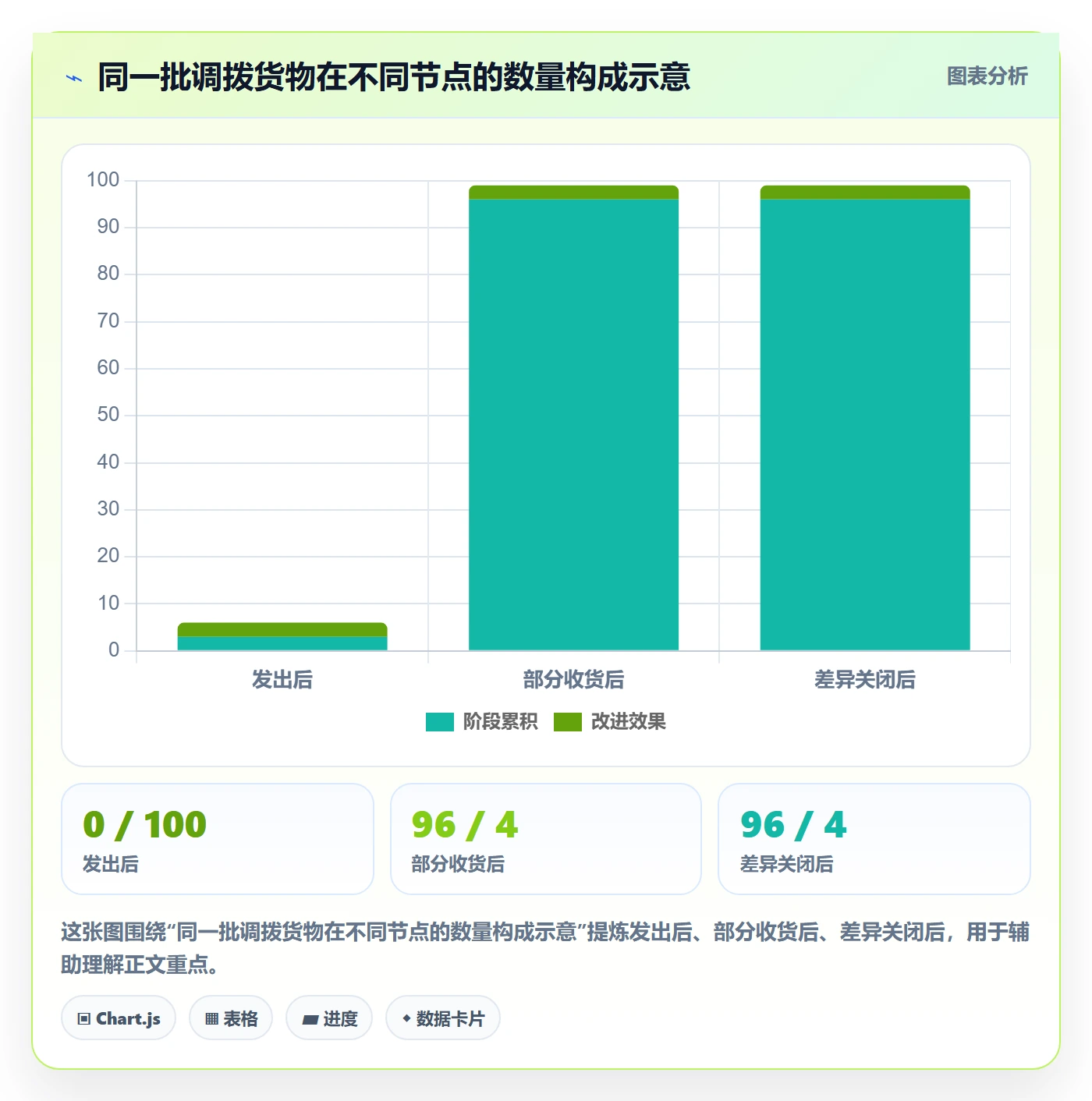Screen dimensions: 1092x1101
Task: Open the 0 / 100 发出后 card
Action: pyautogui.click(x=218, y=839)
